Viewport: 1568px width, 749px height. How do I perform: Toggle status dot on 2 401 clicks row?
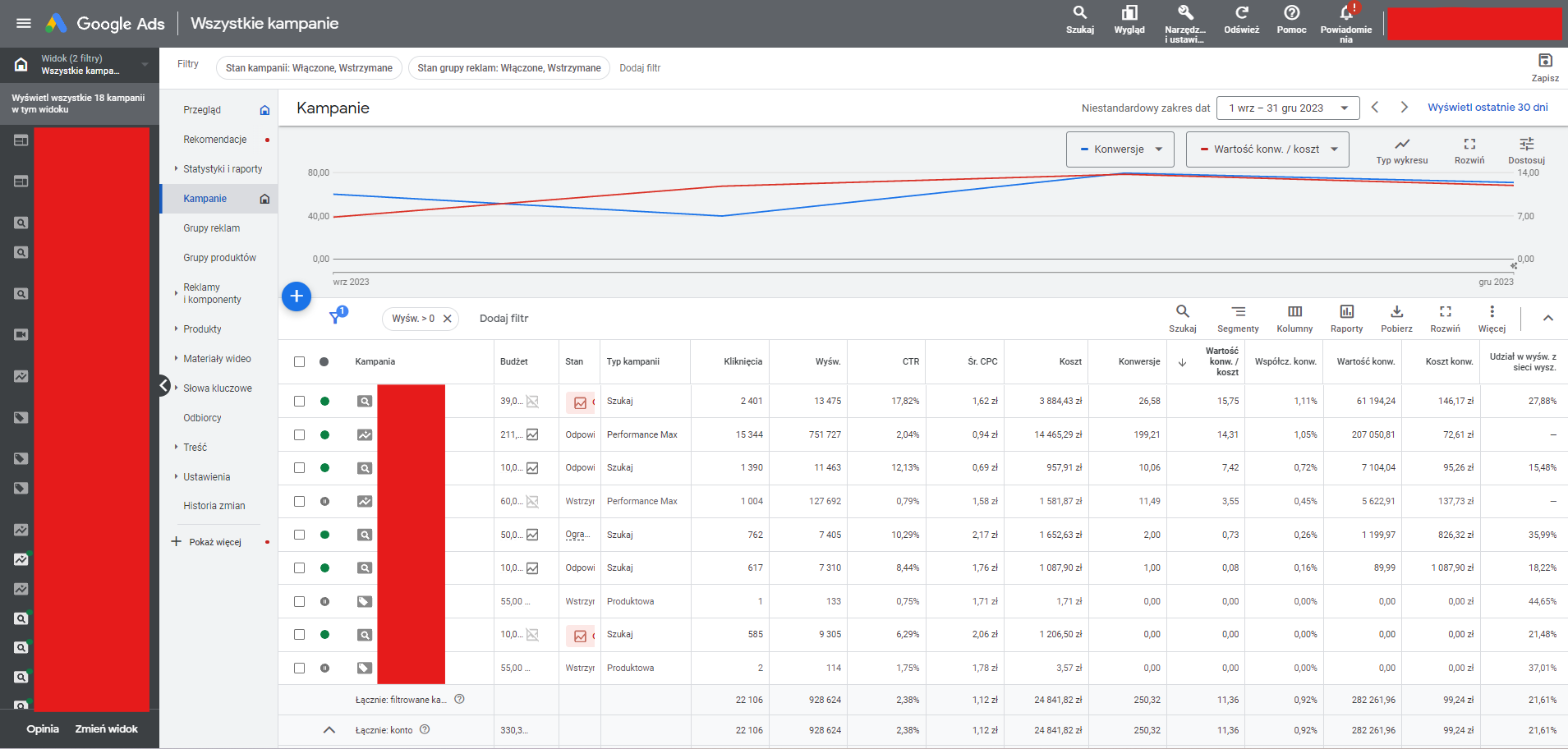click(325, 402)
